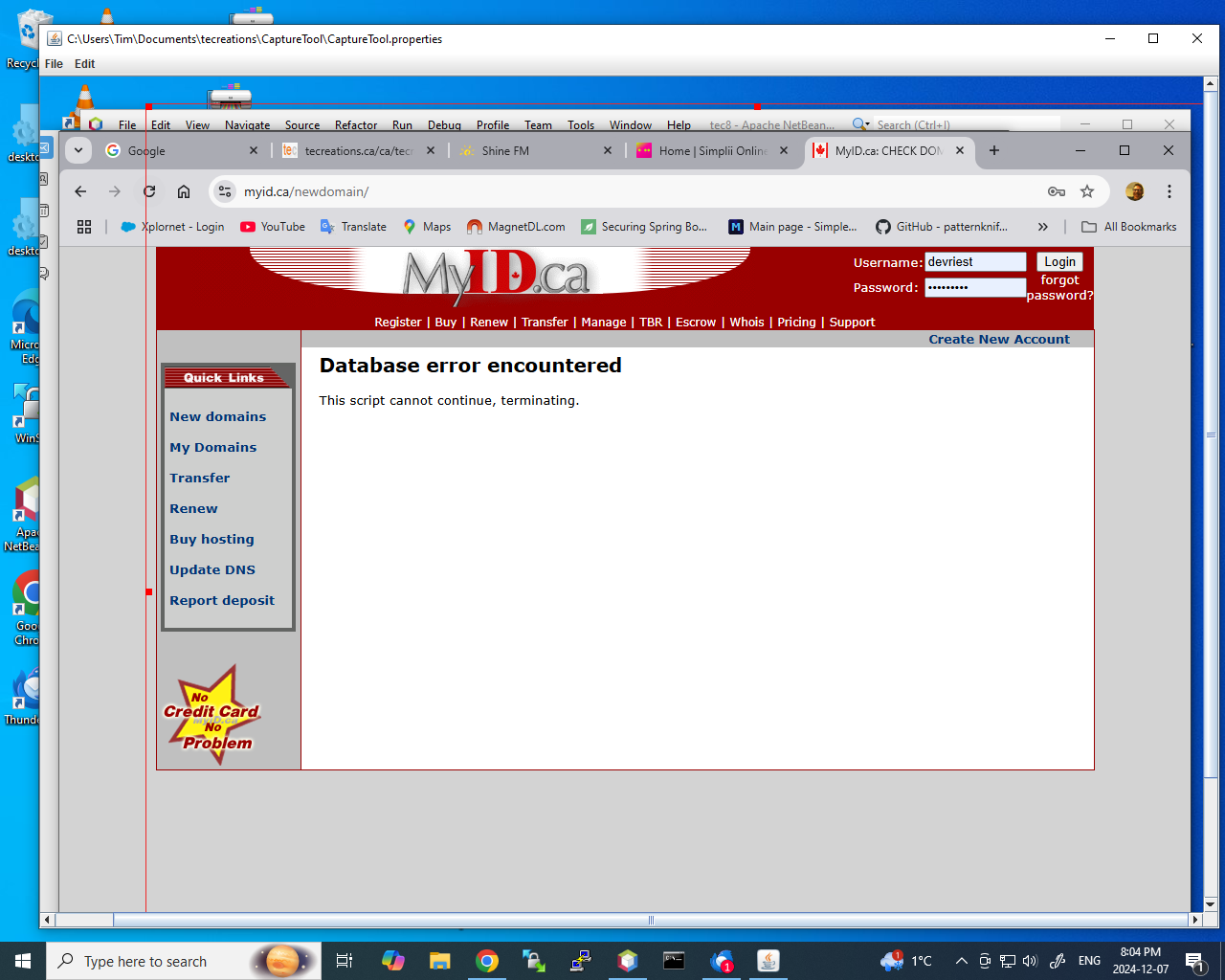Open a new Chrome tab with plus

click(994, 150)
